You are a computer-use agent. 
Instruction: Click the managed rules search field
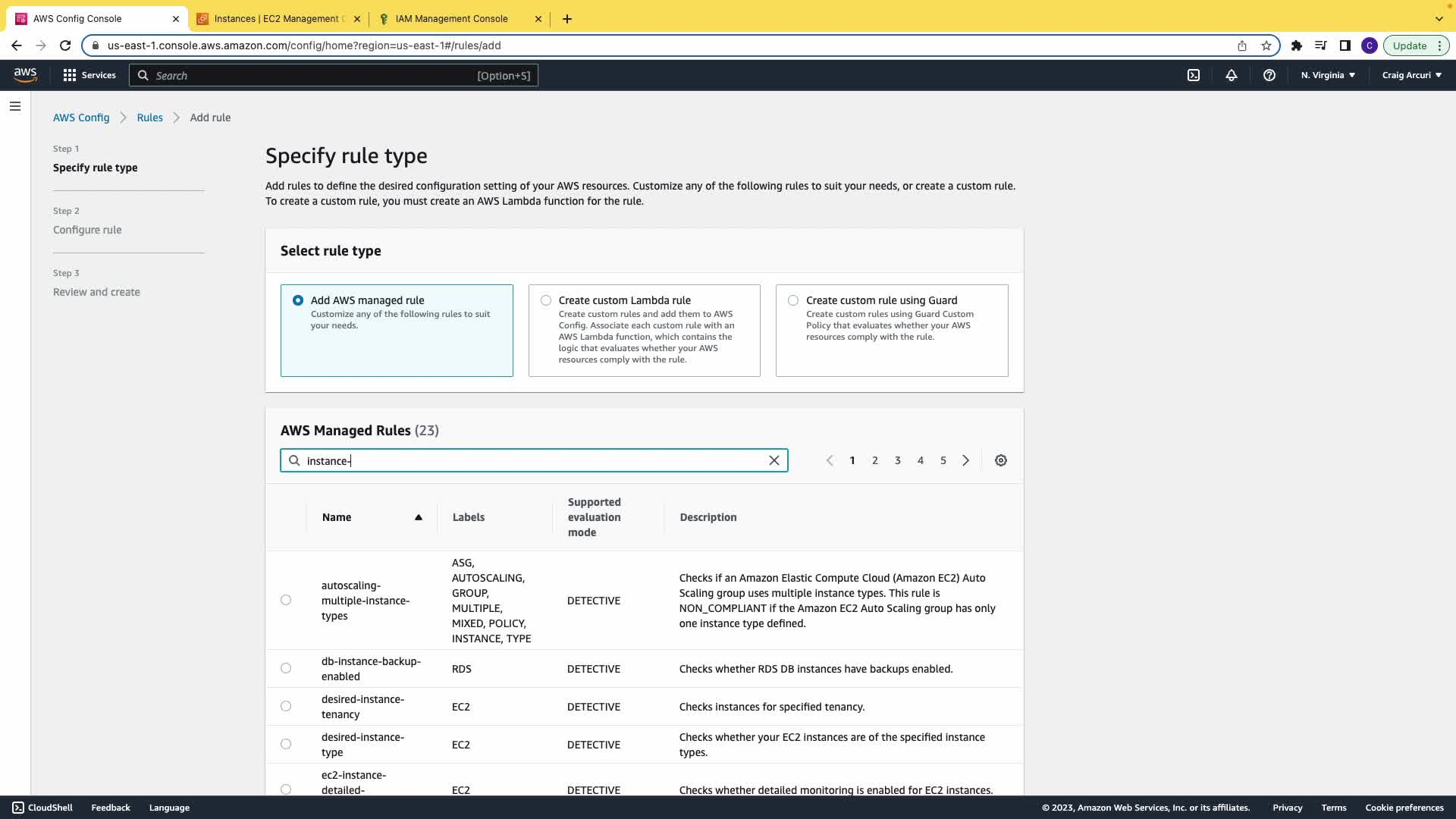click(x=531, y=460)
